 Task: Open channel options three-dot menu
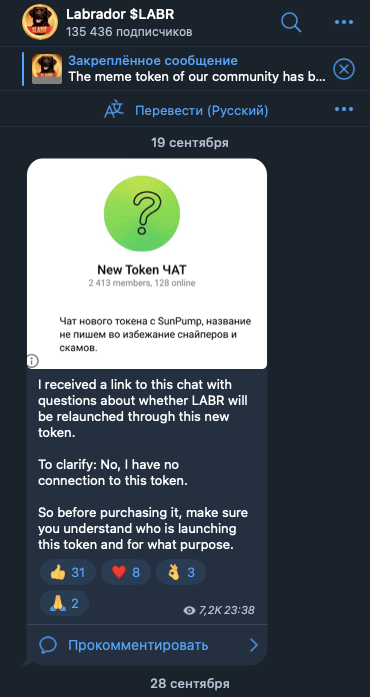(343, 22)
